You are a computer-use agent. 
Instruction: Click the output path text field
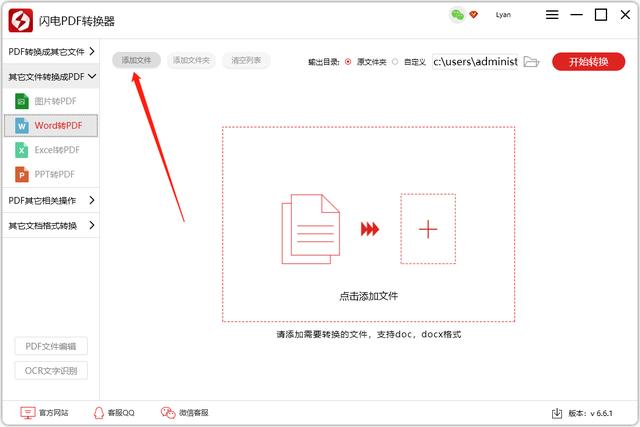475,61
